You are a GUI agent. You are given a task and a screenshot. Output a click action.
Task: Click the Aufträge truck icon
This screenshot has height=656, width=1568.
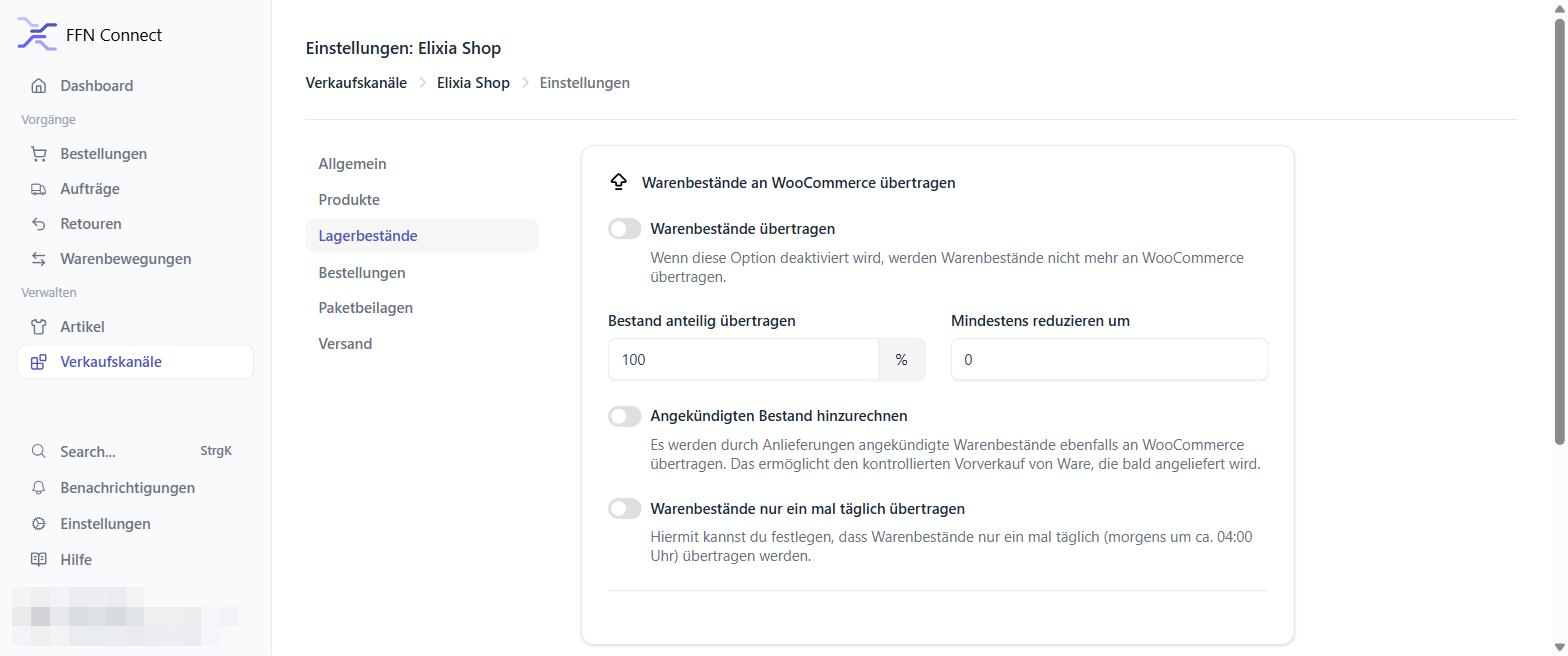point(39,189)
